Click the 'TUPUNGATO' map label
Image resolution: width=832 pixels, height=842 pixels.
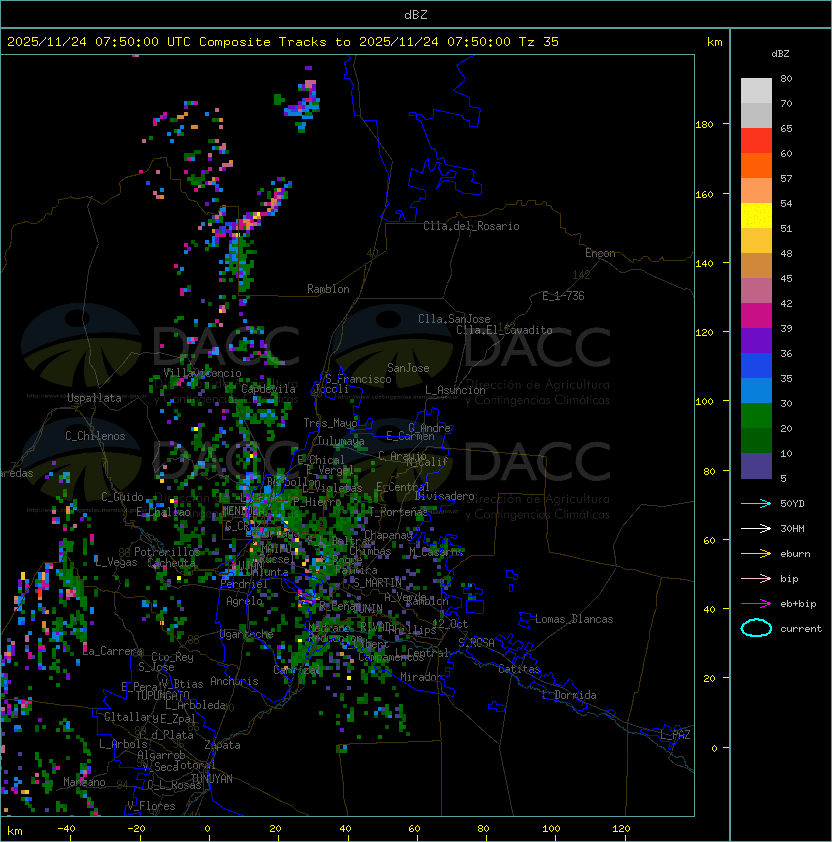click(x=162, y=696)
